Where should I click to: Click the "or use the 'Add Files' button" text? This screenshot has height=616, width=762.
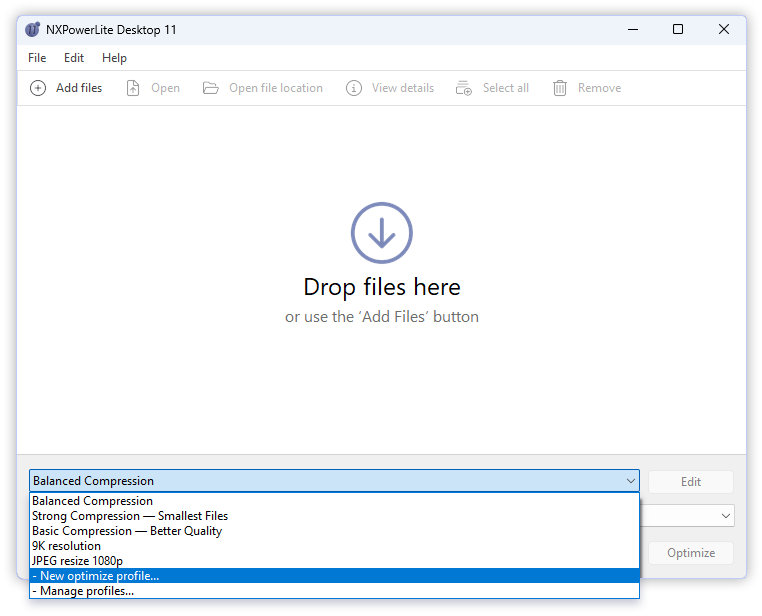pos(382,317)
